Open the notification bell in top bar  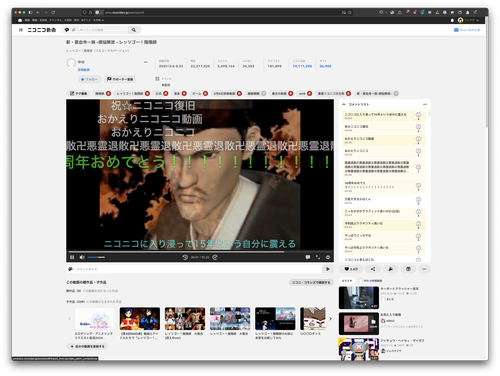[x=452, y=20]
